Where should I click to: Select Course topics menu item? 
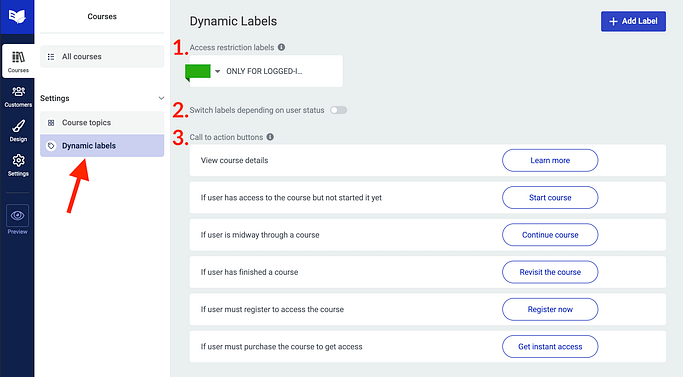coord(102,123)
